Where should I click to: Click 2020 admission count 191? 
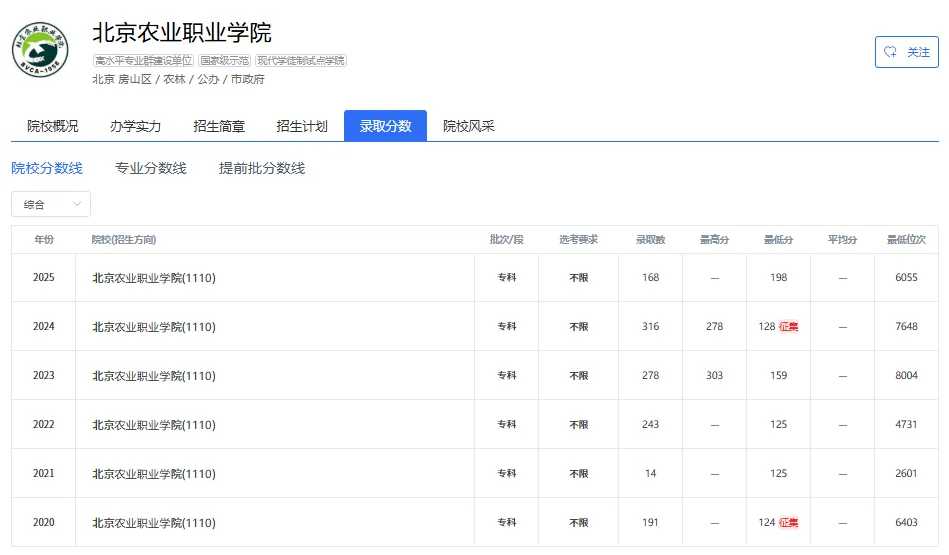pos(651,522)
